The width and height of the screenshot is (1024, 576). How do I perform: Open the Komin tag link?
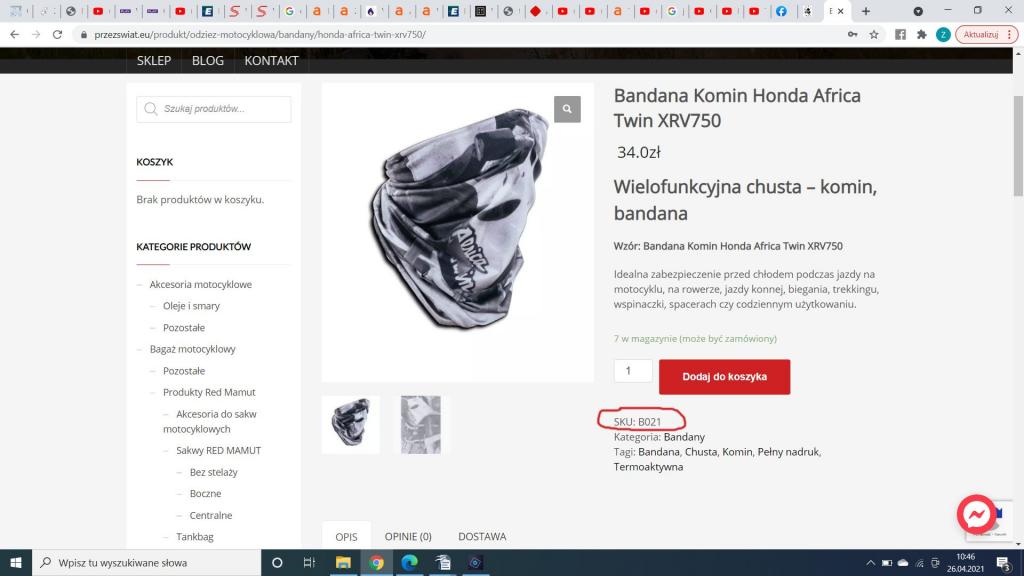pyautogui.click(x=737, y=452)
